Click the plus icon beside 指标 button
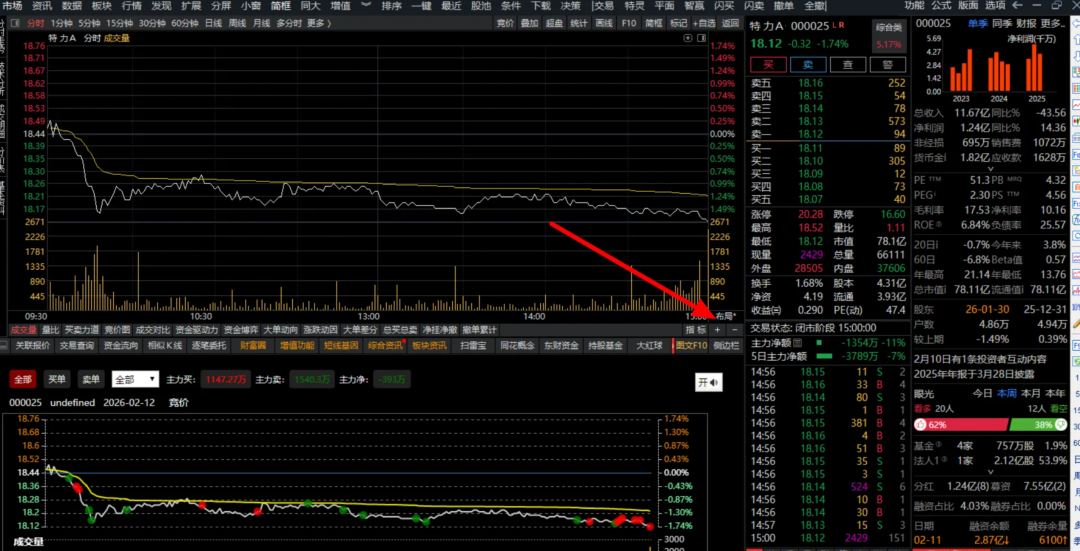The height and width of the screenshot is (551, 1080). coord(717,329)
